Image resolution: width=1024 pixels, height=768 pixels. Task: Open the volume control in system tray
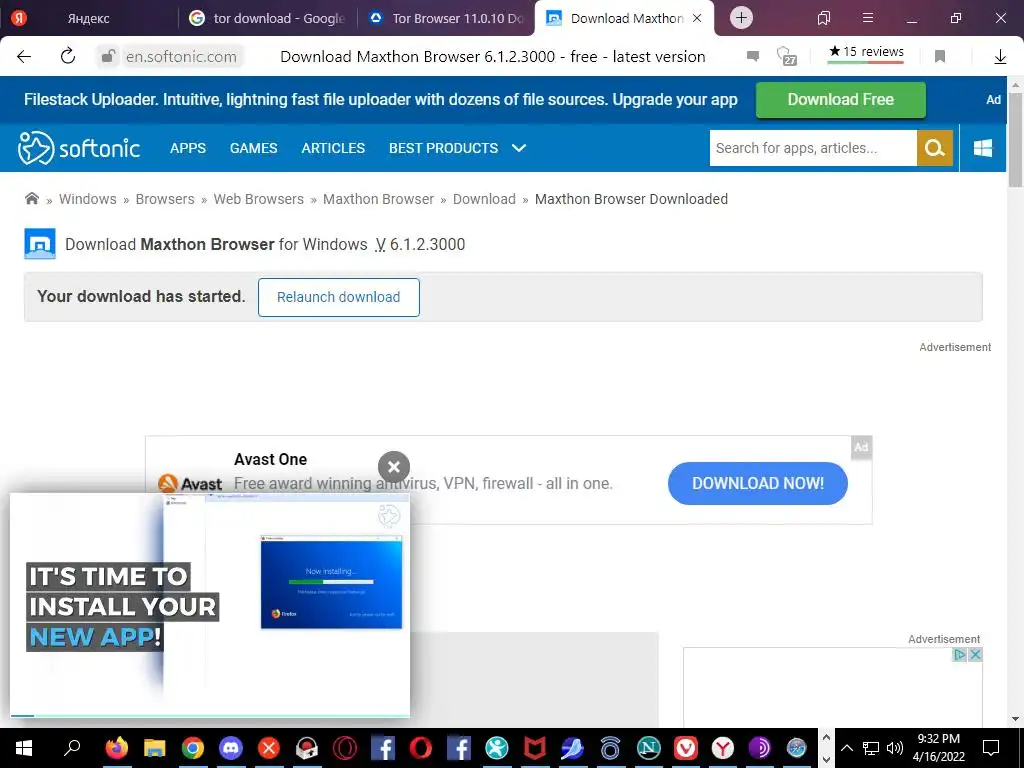[895, 748]
